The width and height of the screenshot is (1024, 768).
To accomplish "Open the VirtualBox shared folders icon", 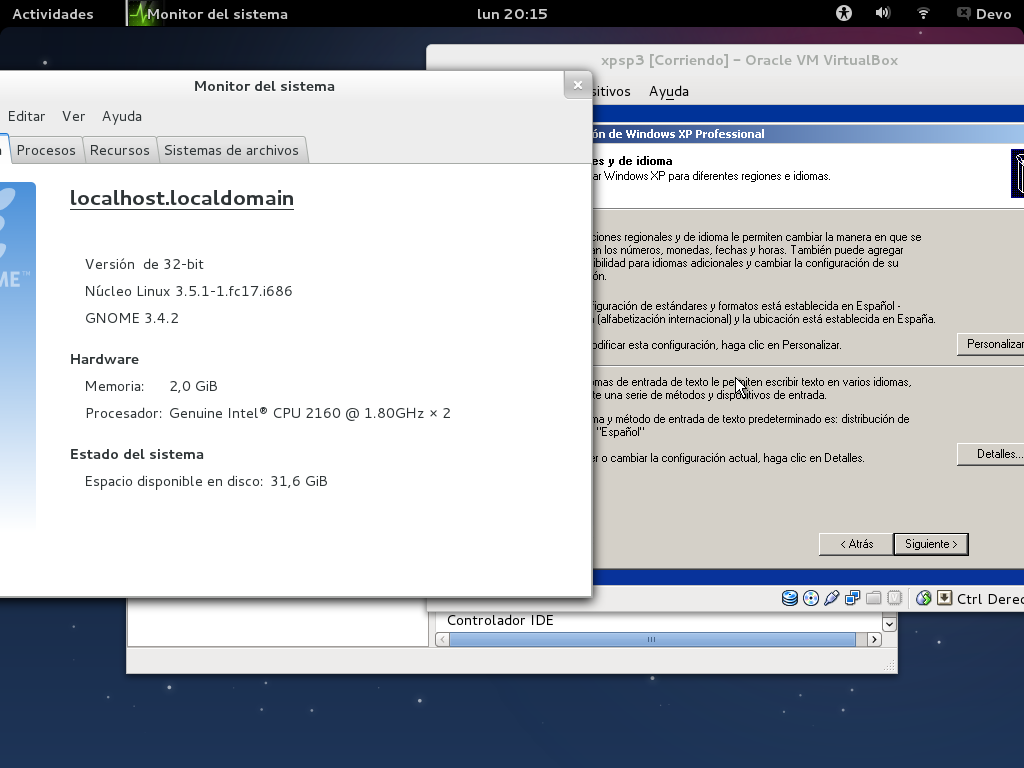I will (873, 598).
